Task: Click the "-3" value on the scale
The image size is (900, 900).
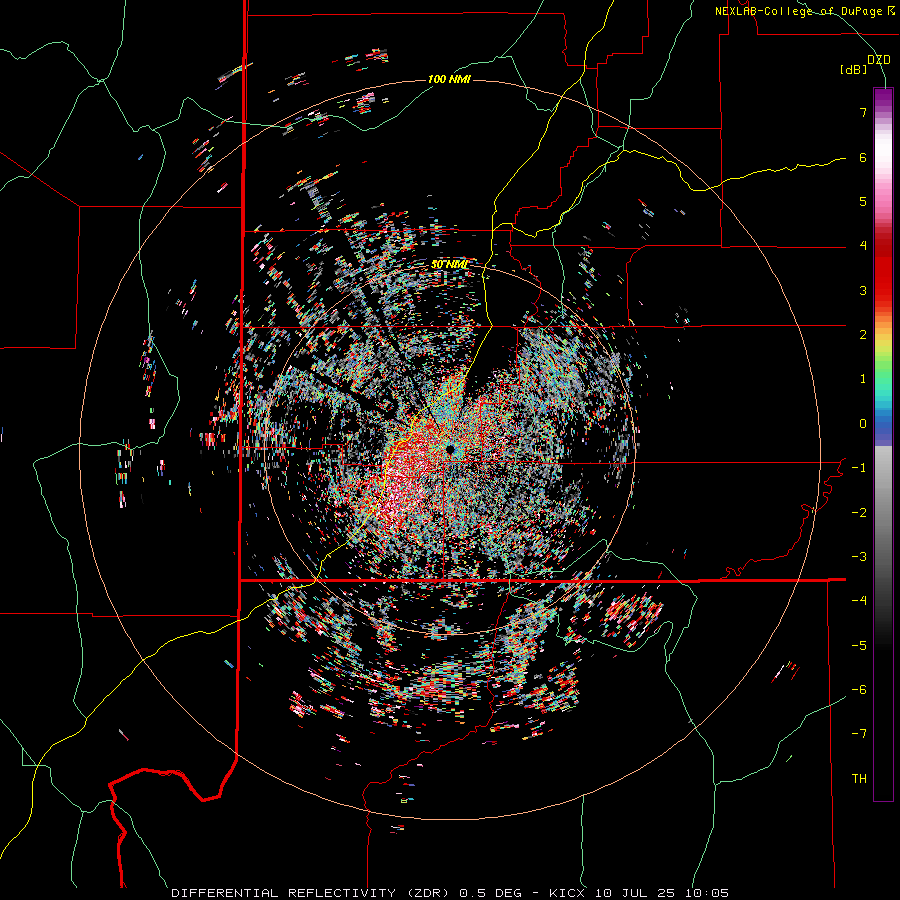Action: point(859,557)
